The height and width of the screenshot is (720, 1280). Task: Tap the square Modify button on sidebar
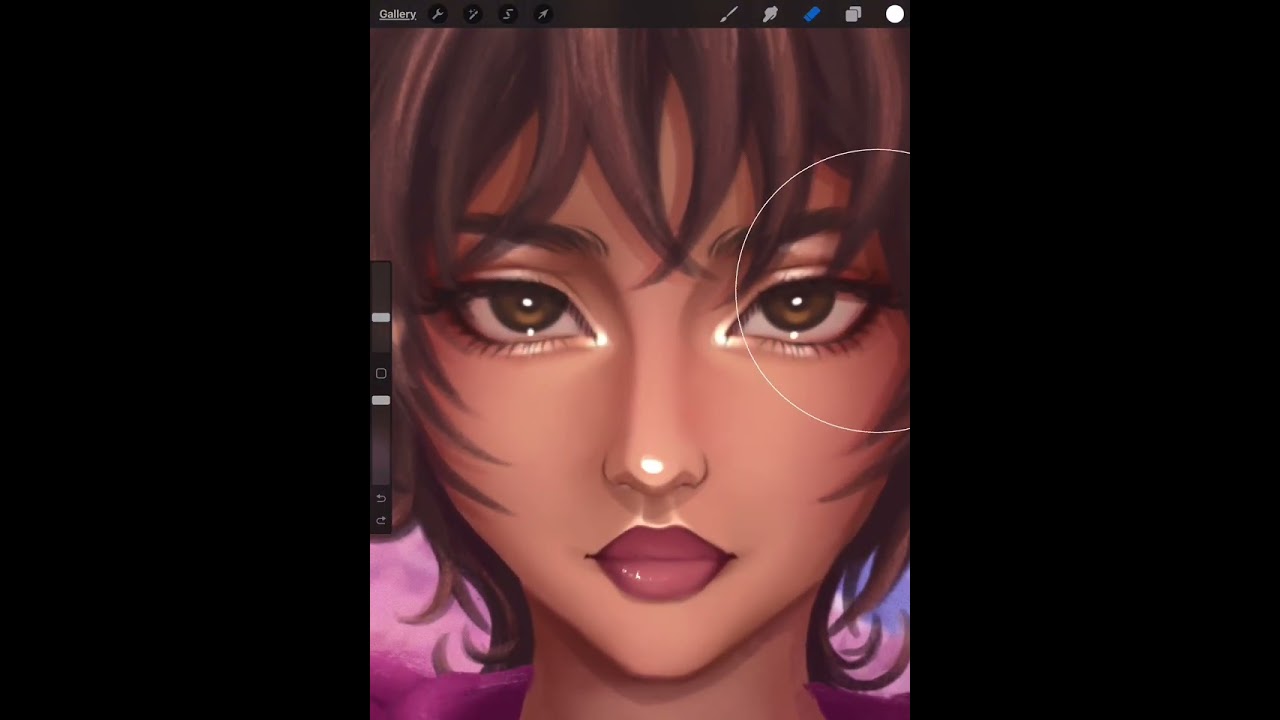point(381,373)
